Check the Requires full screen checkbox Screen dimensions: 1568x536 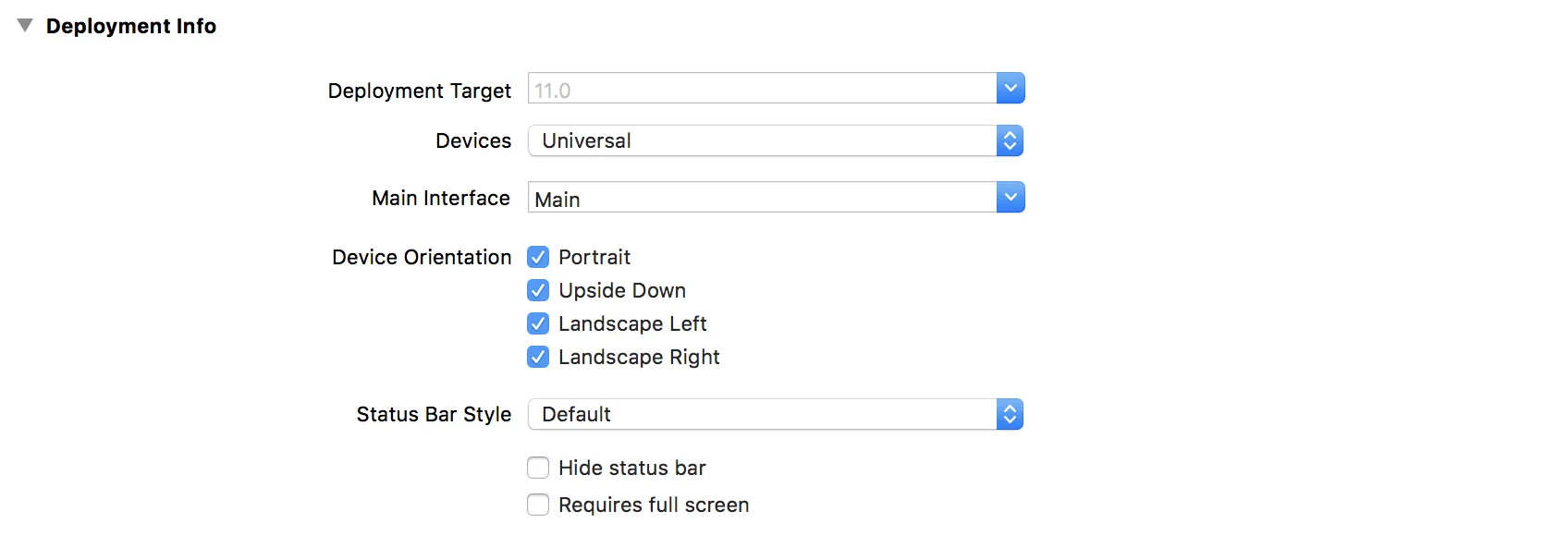(x=538, y=505)
